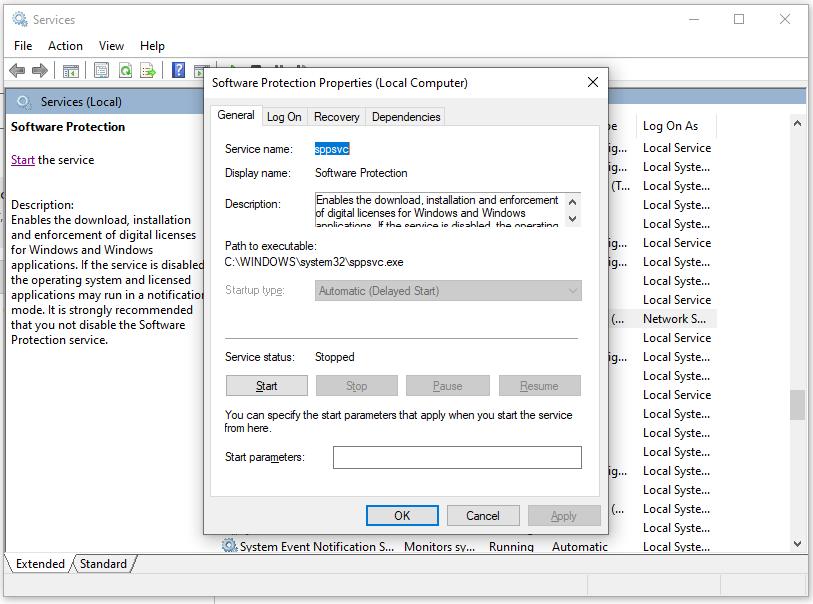The image size is (813, 604).
Task: Click the Start parameters text field
Action: point(457,457)
